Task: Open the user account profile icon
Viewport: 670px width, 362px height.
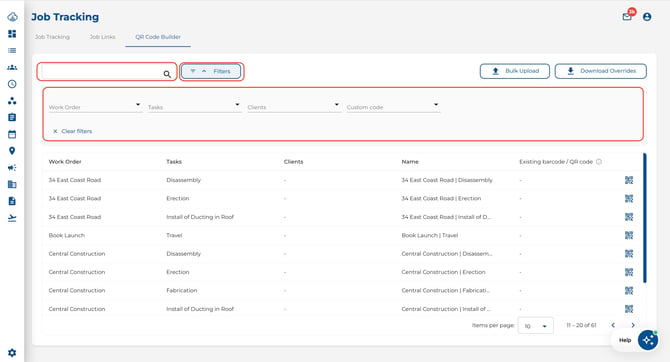Action: point(647,17)
